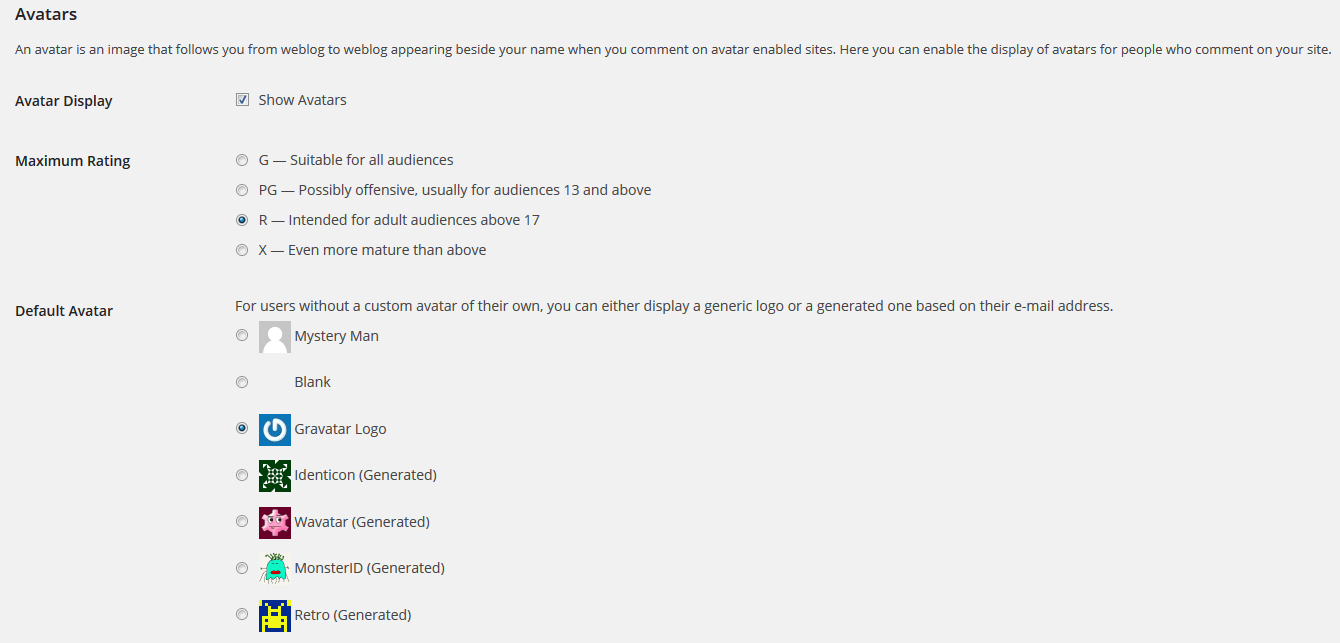Click the Gravatar Logo power icon
The image size is (1340, 643).
[275, 430]
